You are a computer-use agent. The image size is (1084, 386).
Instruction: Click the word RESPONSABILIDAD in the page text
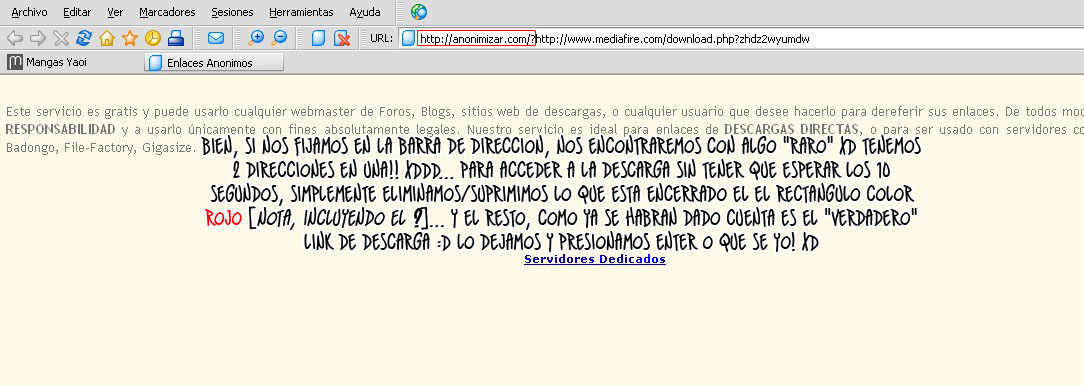click(60, 129)
